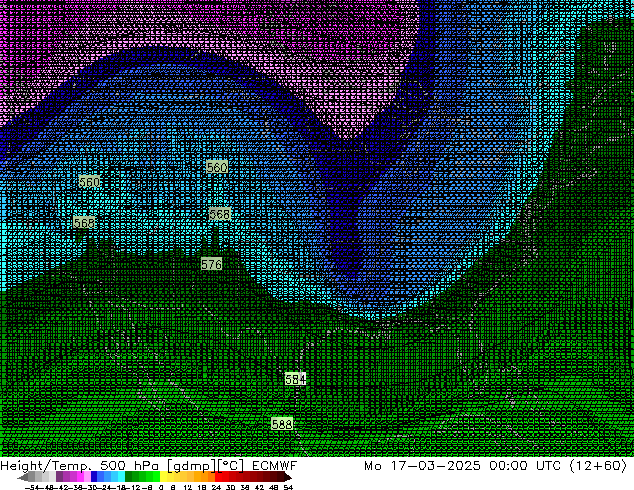The width and height of the screenshot is (634, 490).
Task: Click the [°C] unit label
Action: pos(231,466)
